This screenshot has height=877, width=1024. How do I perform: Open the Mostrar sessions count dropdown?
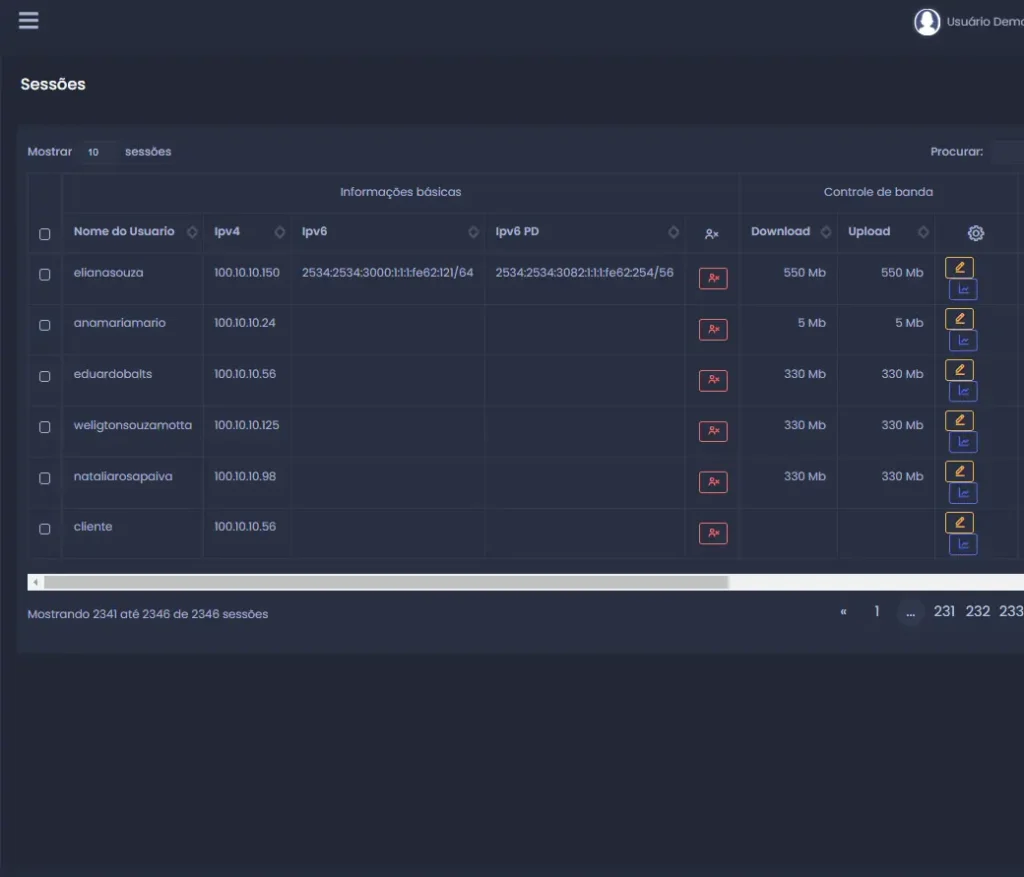(x=98, y=152)
